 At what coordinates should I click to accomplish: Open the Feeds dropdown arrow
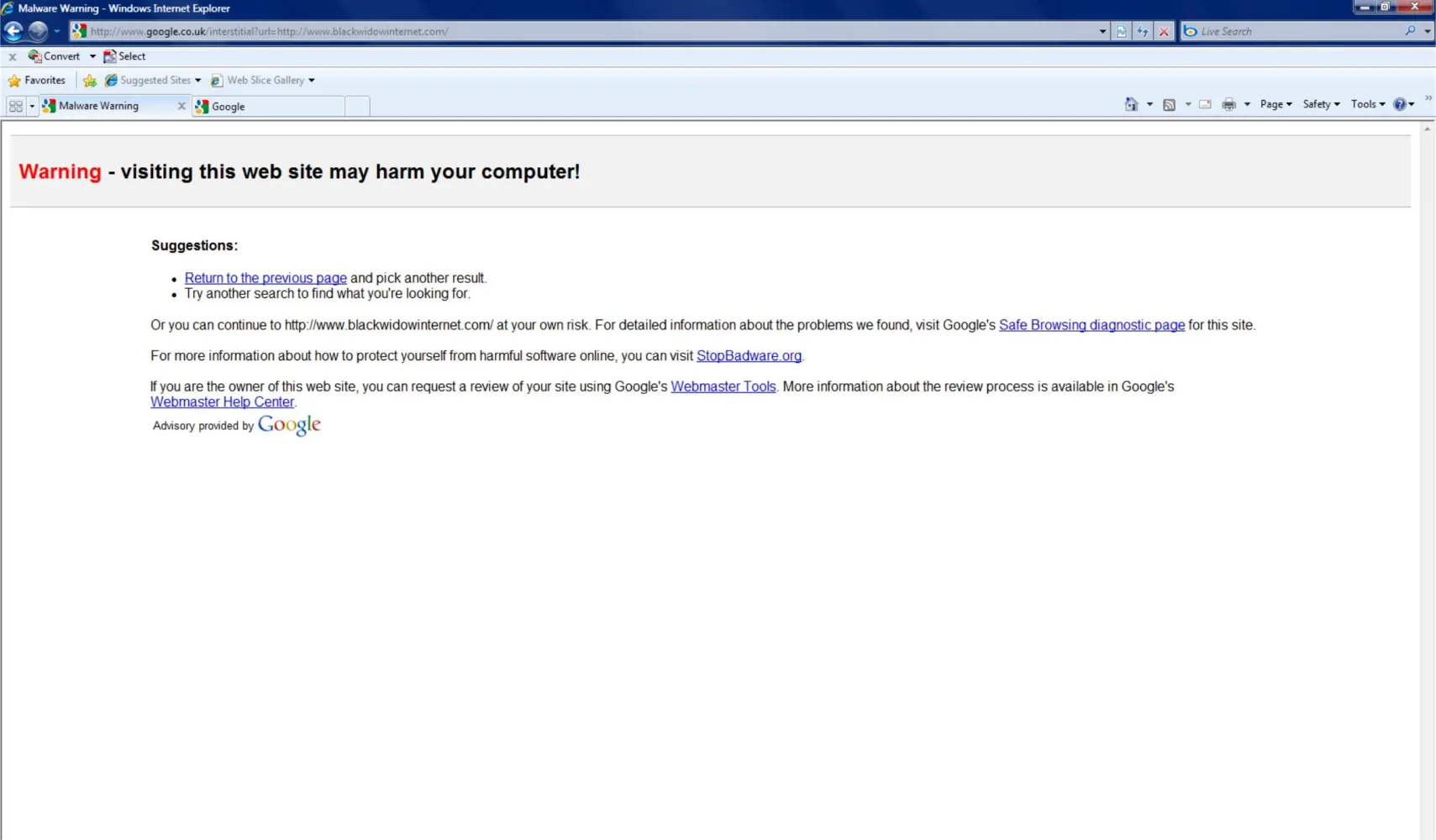pyautogui.click(x=1187, y=104)
